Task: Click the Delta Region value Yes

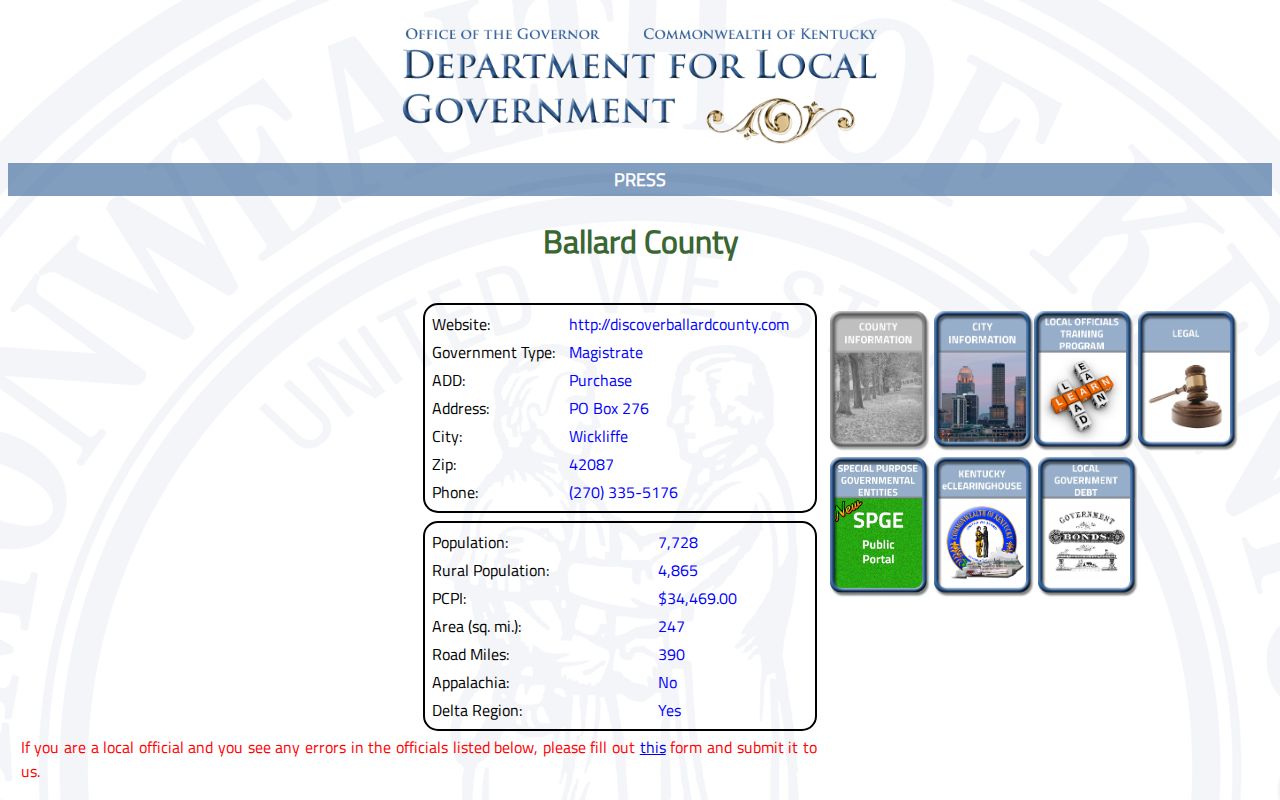Action: tap(669, 711)
